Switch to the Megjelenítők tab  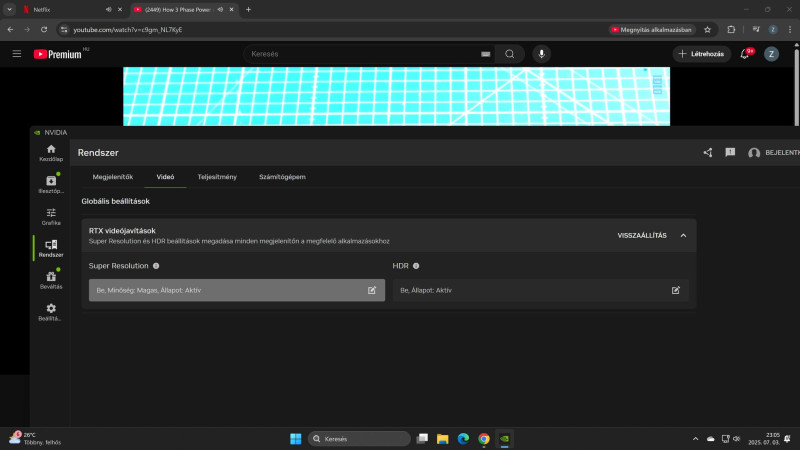coord(113,177)
